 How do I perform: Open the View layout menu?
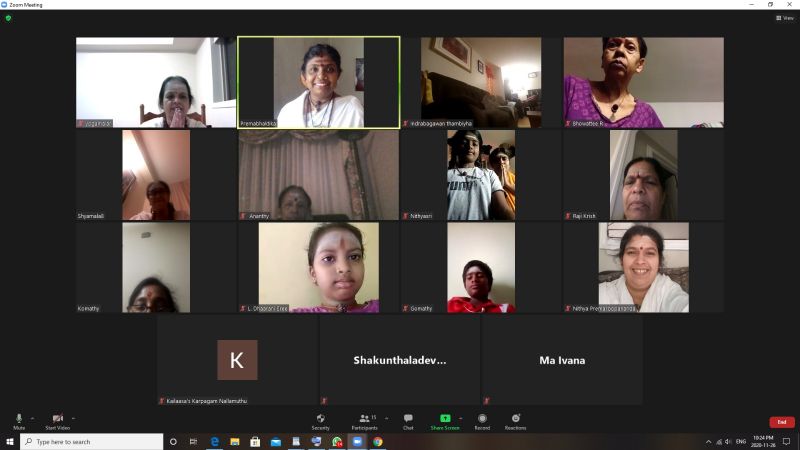(x=784, y=18)
